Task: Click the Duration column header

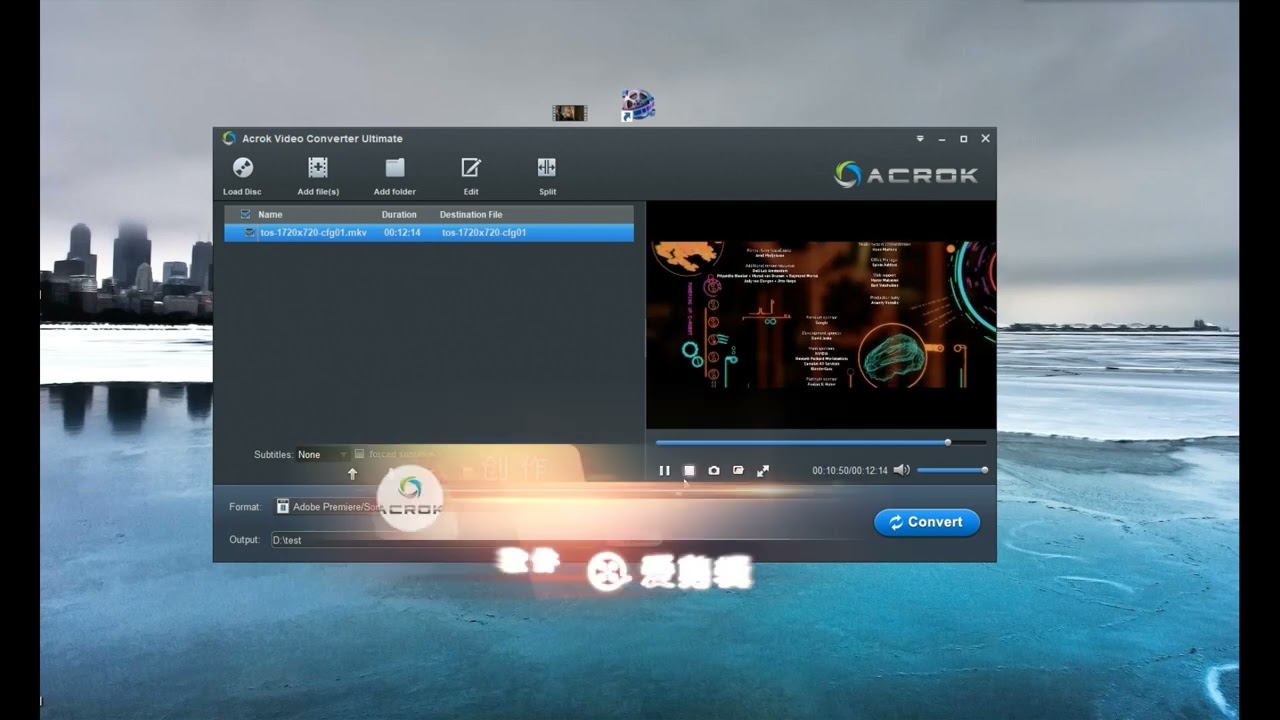Action: pos(399,214)
